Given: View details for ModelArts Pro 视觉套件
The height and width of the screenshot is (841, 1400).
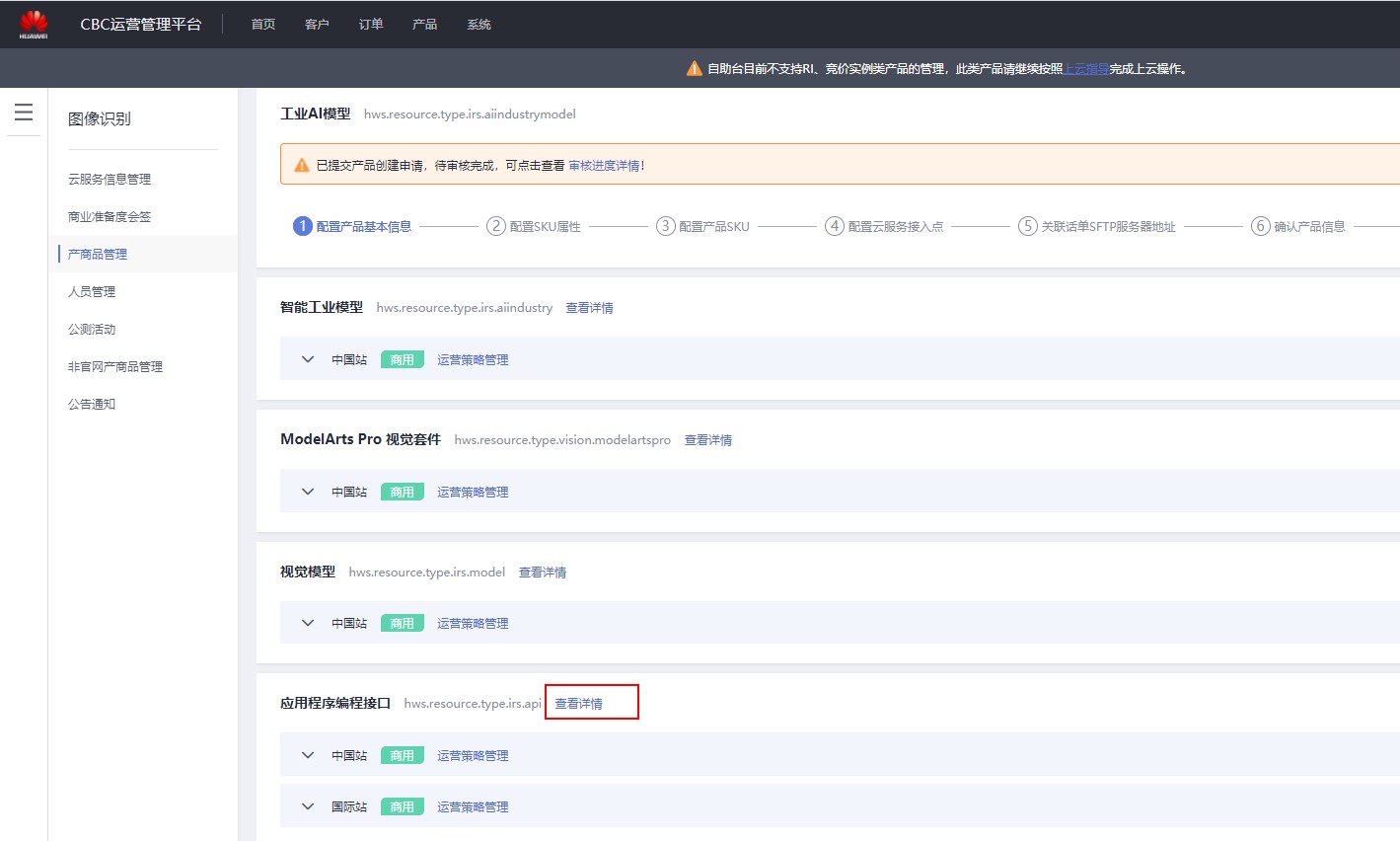Looking at the screenshot, I should (708, 440).
